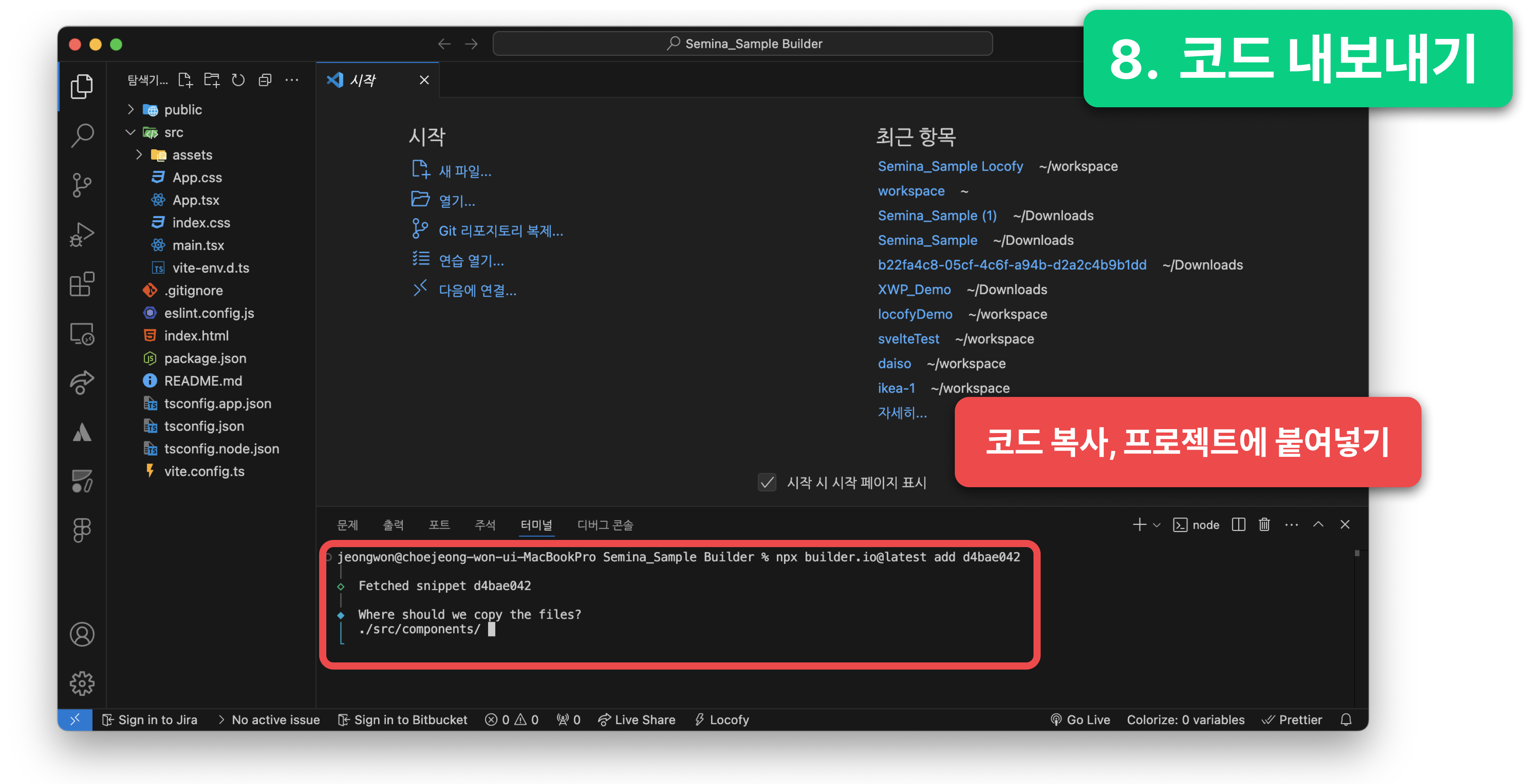The width and height of the screenshot is (1527, 784).
Task: Click Live Share in status bar
Action: pyautogui.click(x=637, y=719)
